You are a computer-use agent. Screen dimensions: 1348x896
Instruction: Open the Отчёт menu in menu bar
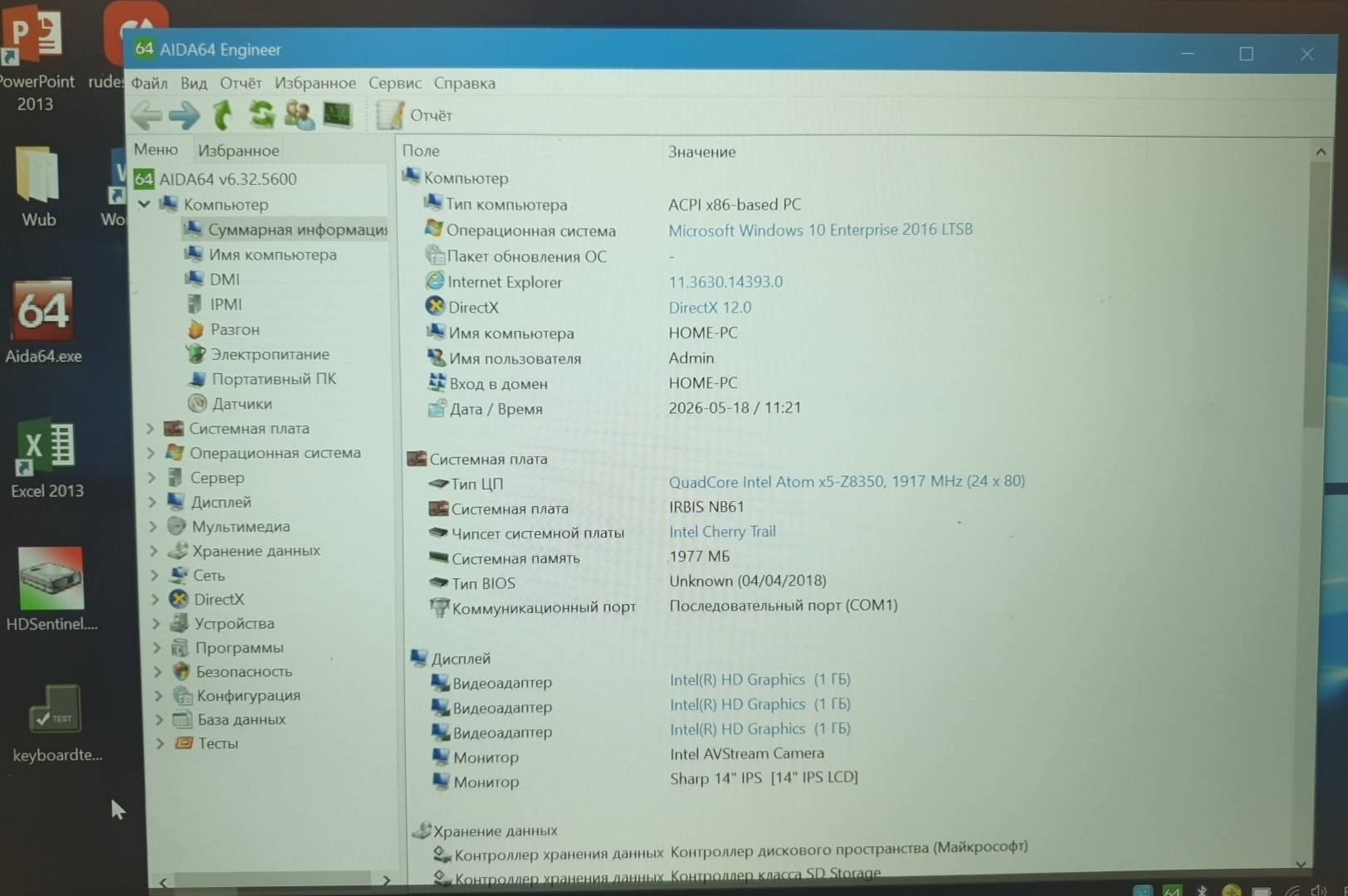pyautogui.click(x=241, y=83)
